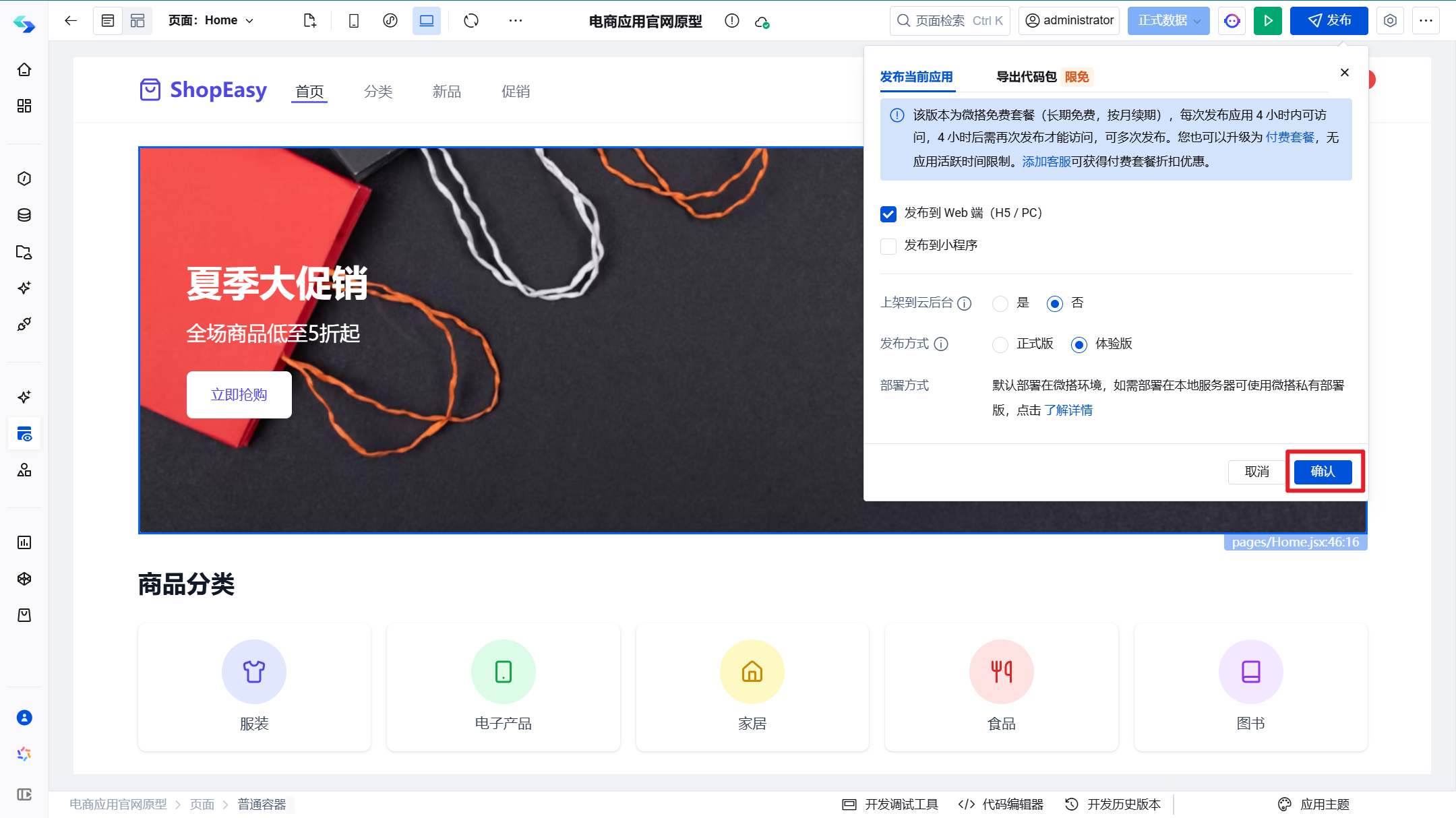The image size is (1456, 818).
Task: Click the 食品 category card
Action: pos(1002,687)
